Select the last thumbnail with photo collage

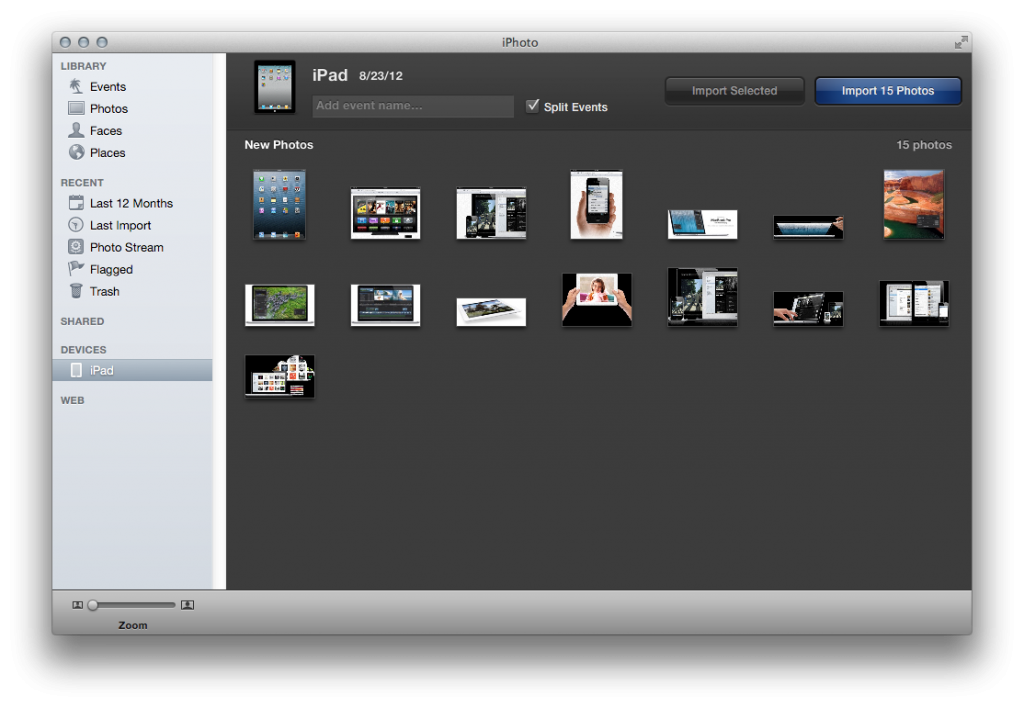280,376
